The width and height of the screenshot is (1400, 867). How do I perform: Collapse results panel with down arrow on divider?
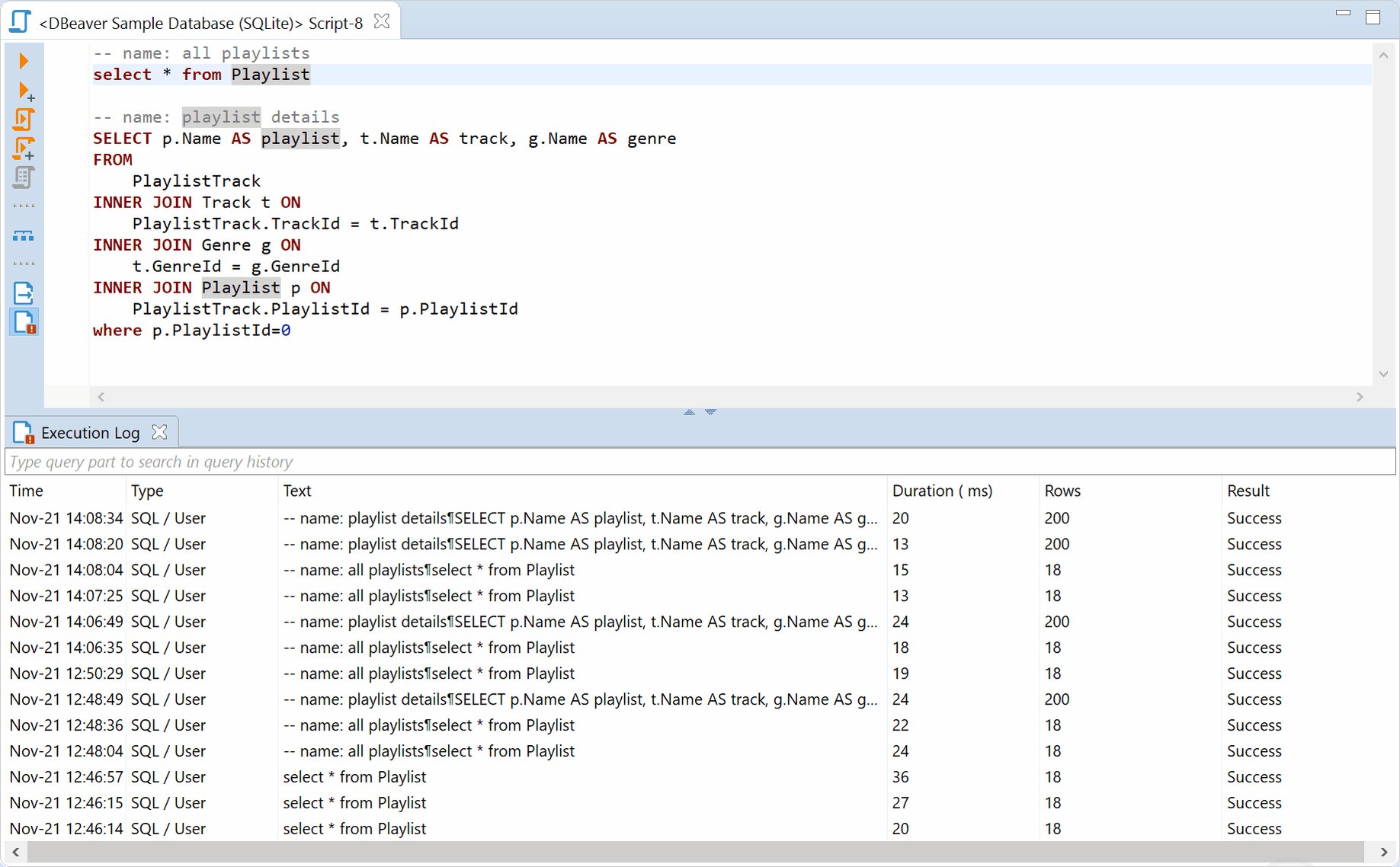point(710,412)
